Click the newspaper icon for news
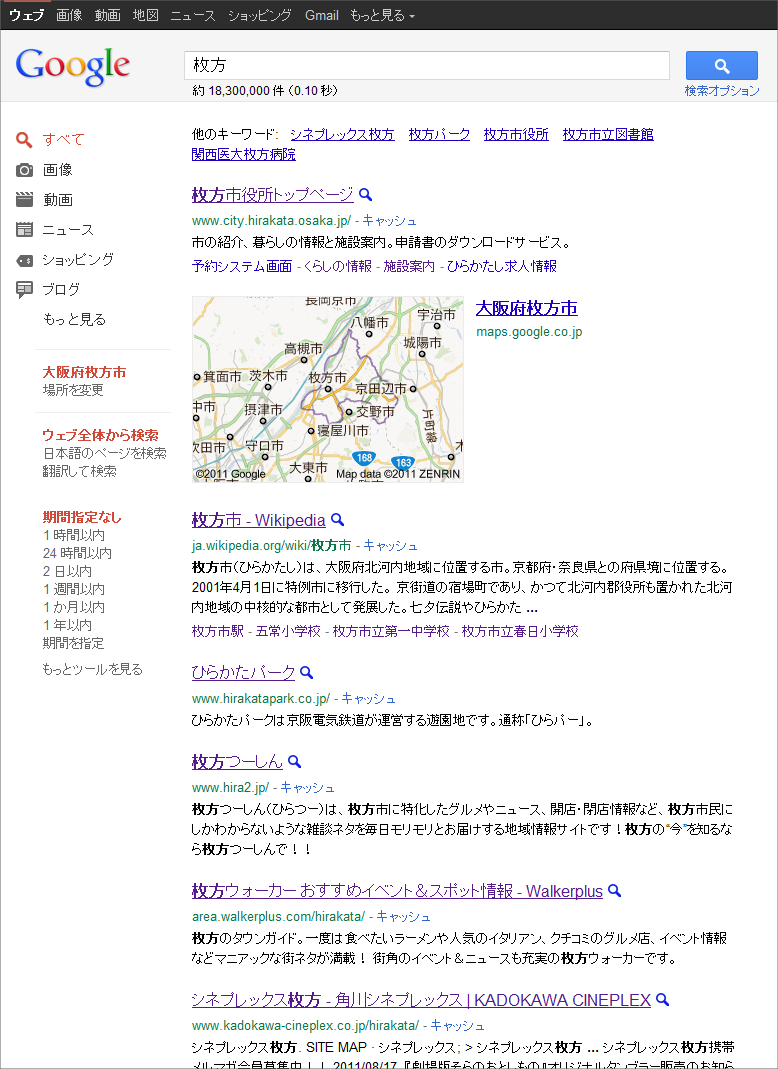778x1069 pixels. [x=25, y=230]
